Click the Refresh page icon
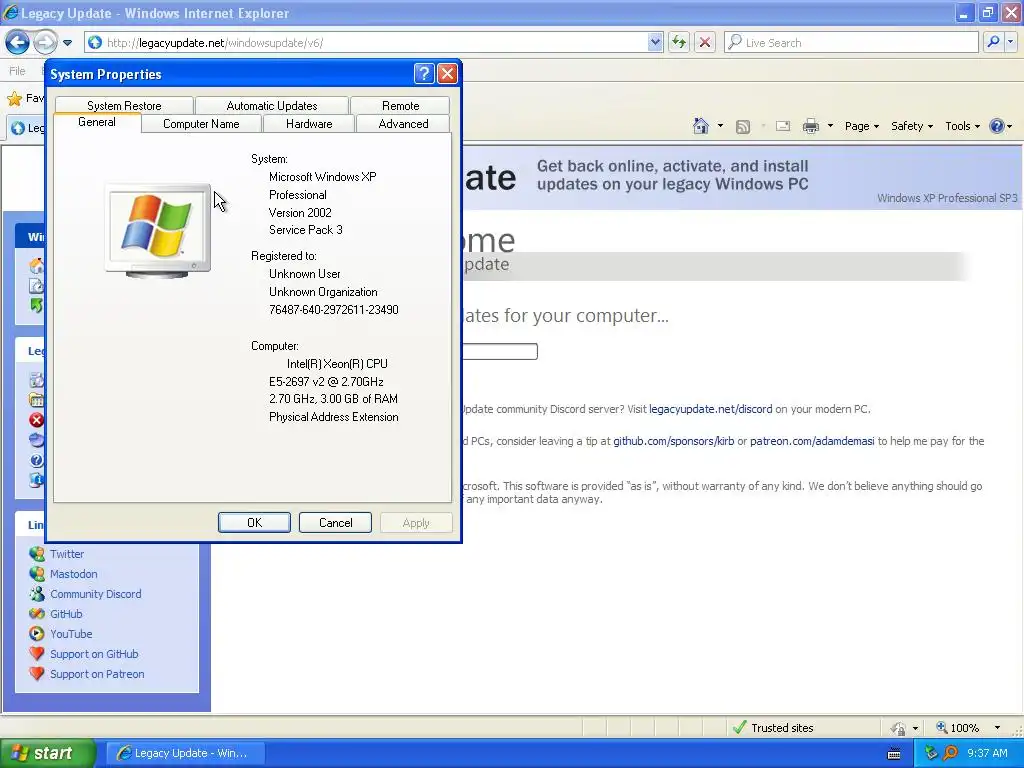Screen dimensions: 1024x768 (679, 42)
